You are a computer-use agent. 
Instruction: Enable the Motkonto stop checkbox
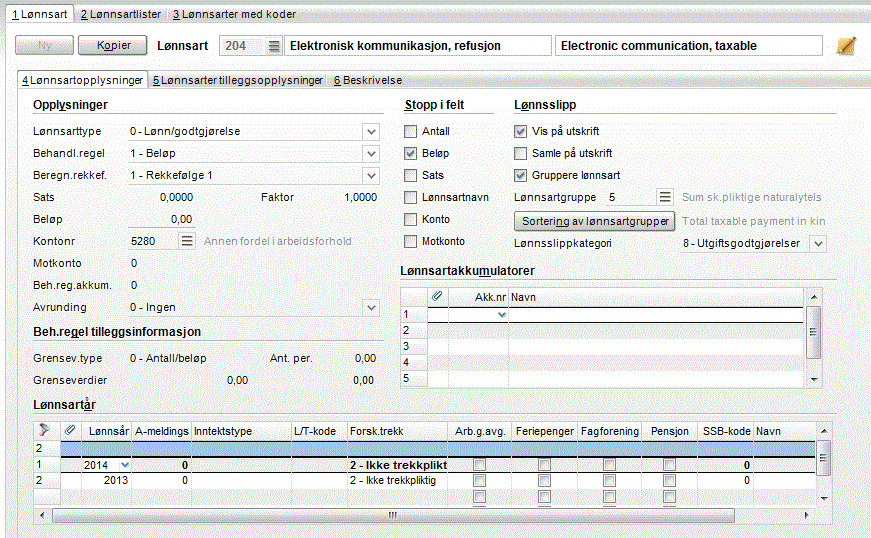(411, 242)
